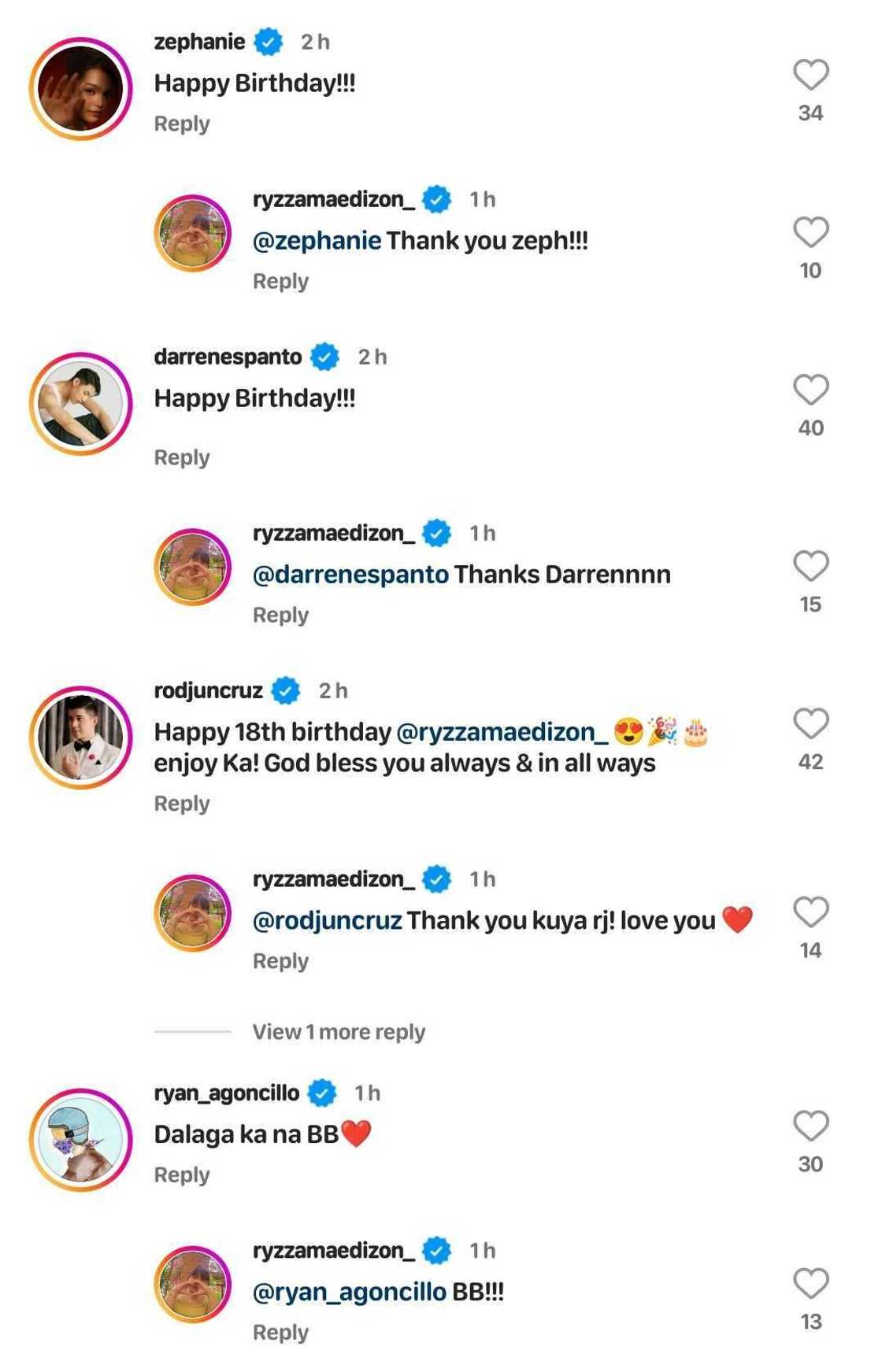Tap the @darrenespanto mention link
Image resolution: width=882 pixels, height=1372 pixels.
coord(350,575)
